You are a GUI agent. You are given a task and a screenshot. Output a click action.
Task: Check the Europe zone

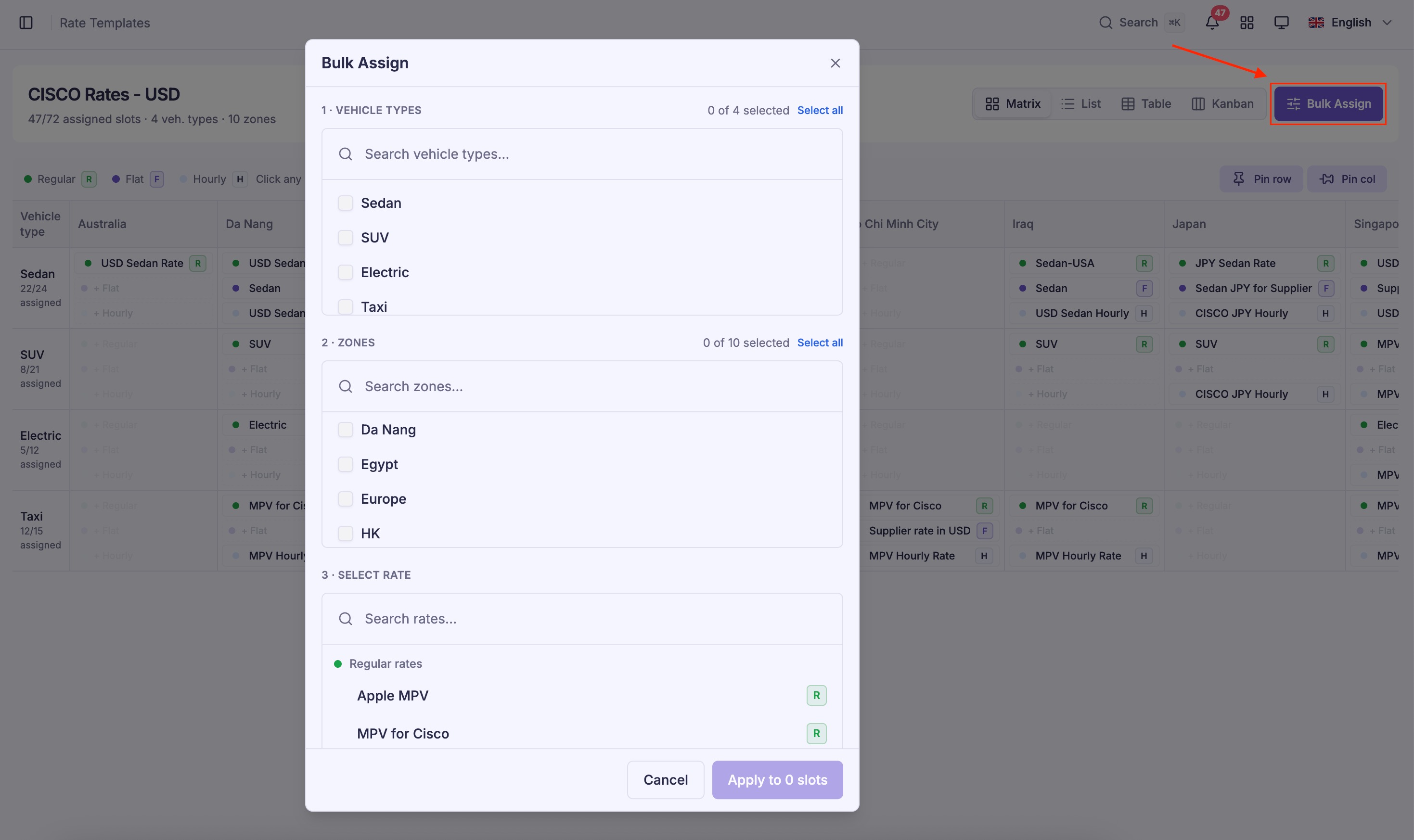tap(346, 499)
